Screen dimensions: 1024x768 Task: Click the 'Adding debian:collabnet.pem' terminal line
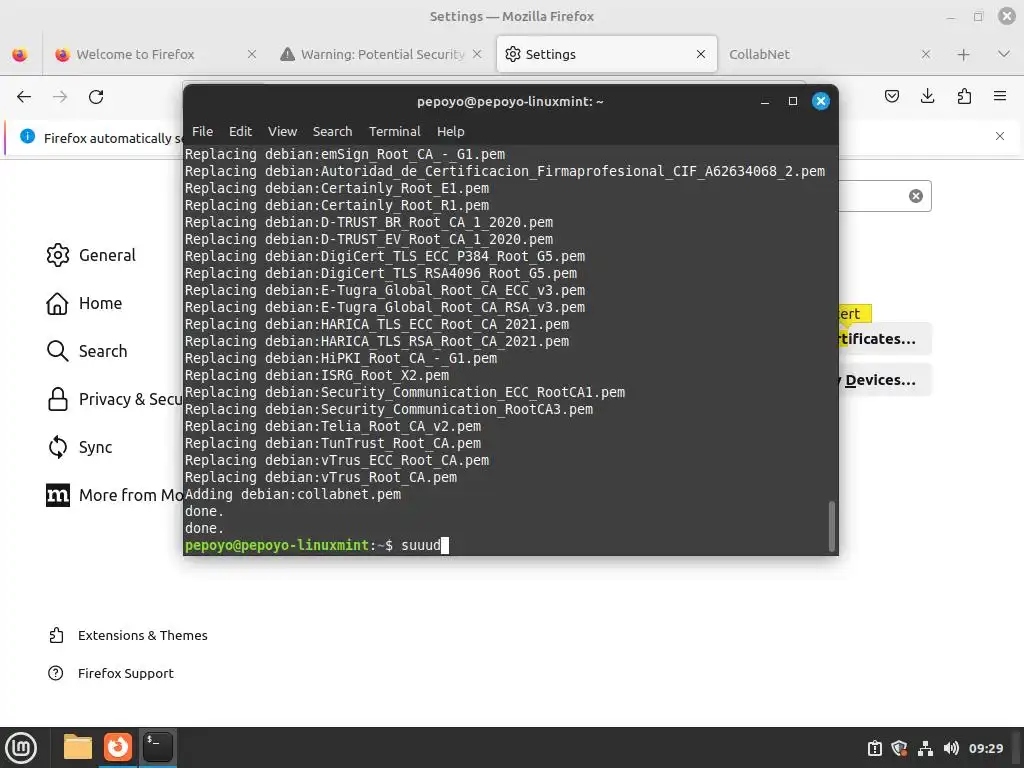pyautogui.click(x=293, y=494)
